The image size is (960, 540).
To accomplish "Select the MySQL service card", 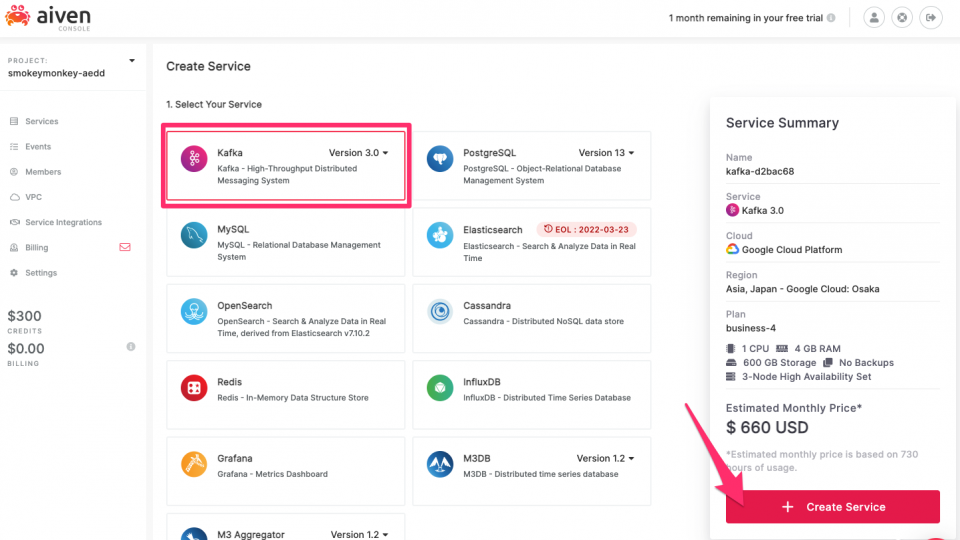I will (286, 242).
